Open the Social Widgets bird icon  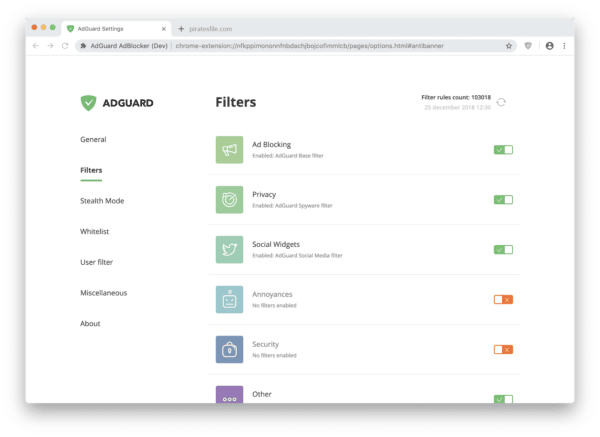229,249
